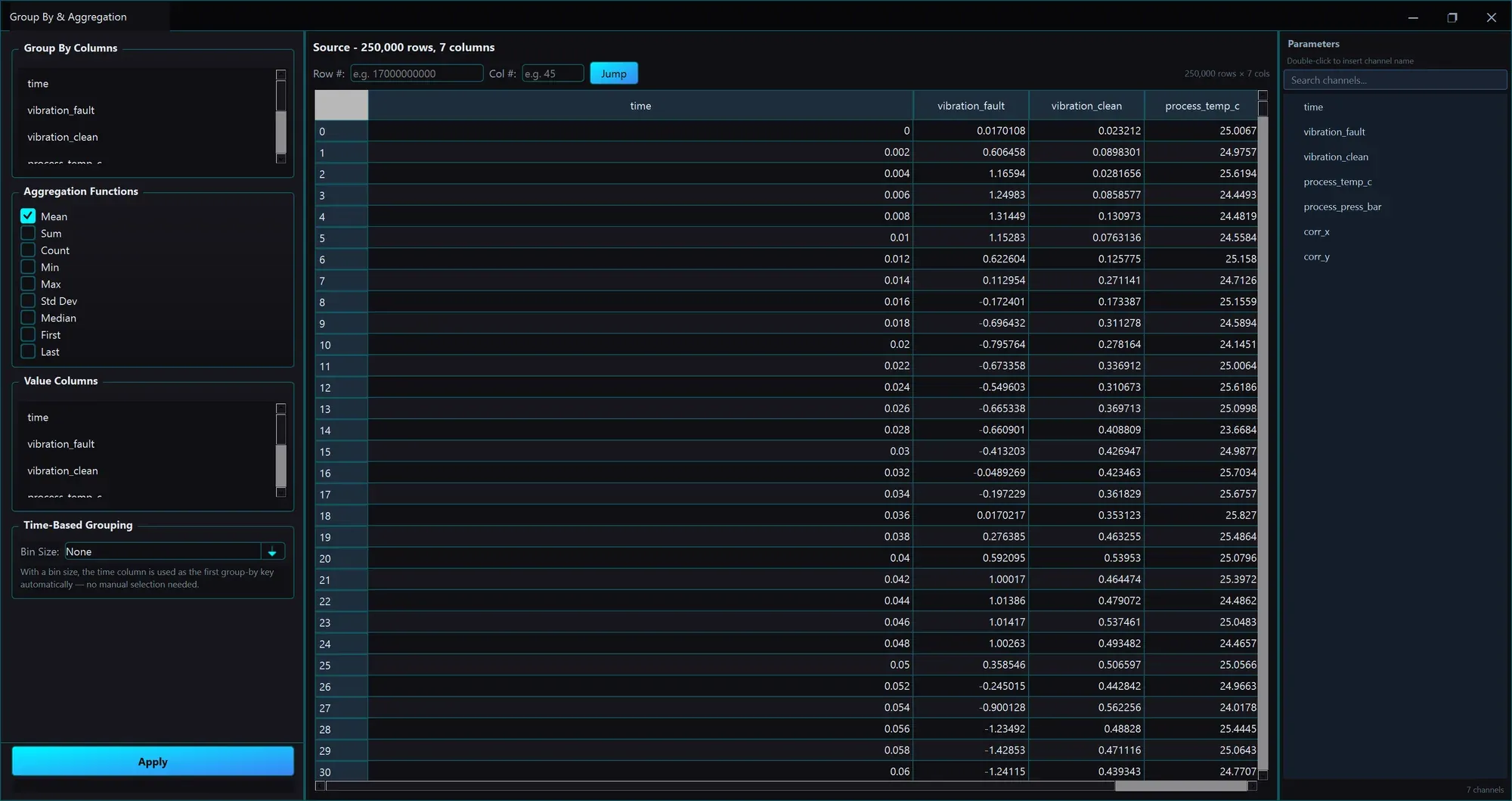Click the vibration_clean column header

tap(1086, 106)
